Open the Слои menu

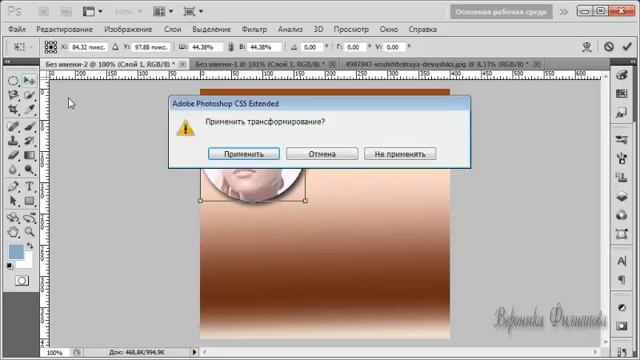(x=173, y=29)
